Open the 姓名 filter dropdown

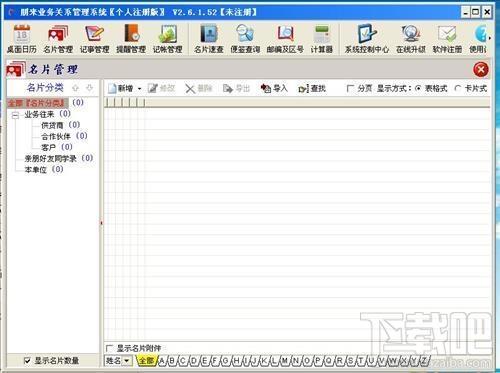pyautogui.click(x=127, y=361)
